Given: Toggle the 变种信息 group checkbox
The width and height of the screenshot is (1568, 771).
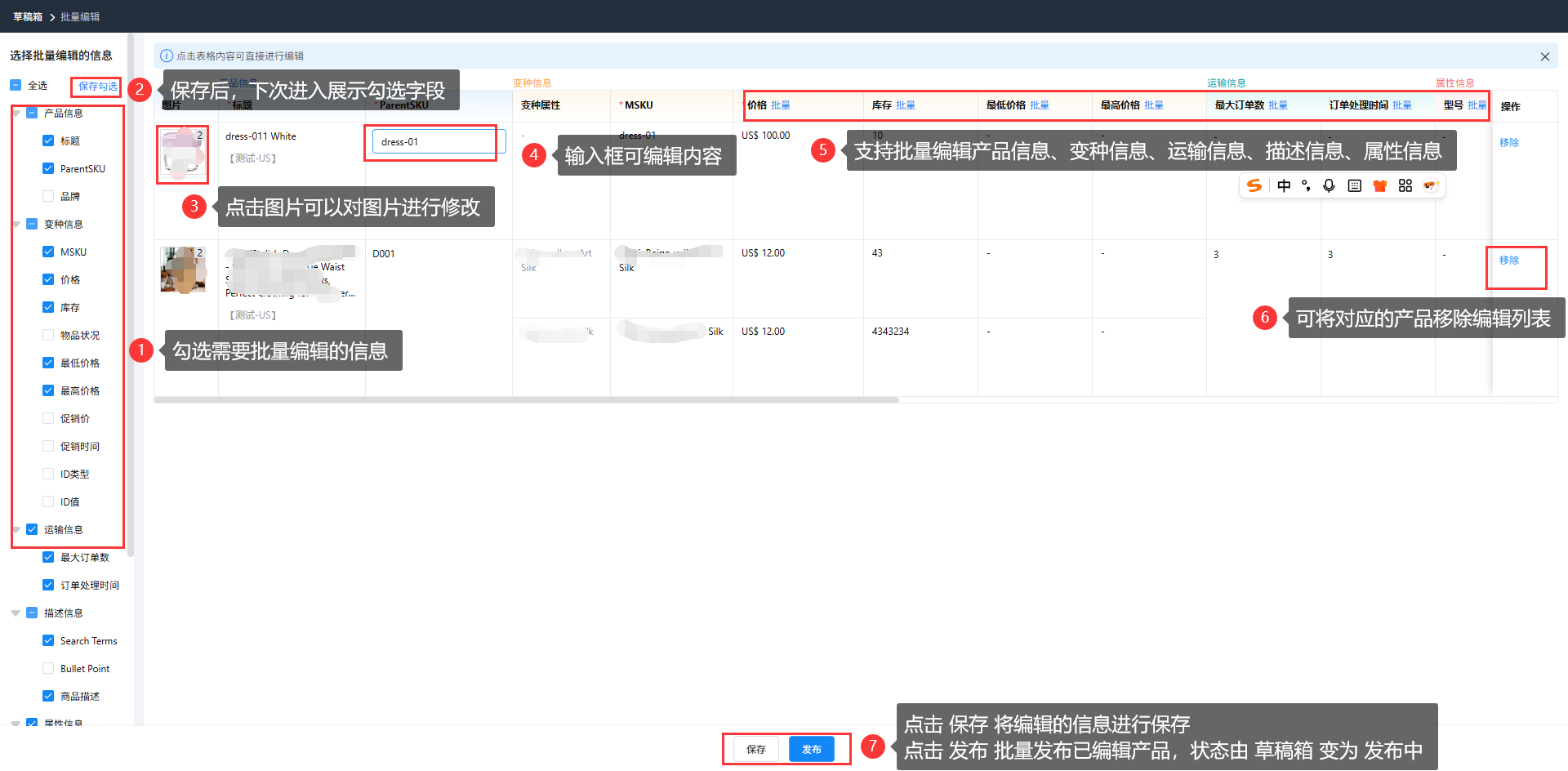Looking at the screenshot, I should click(x=32, y=224).
